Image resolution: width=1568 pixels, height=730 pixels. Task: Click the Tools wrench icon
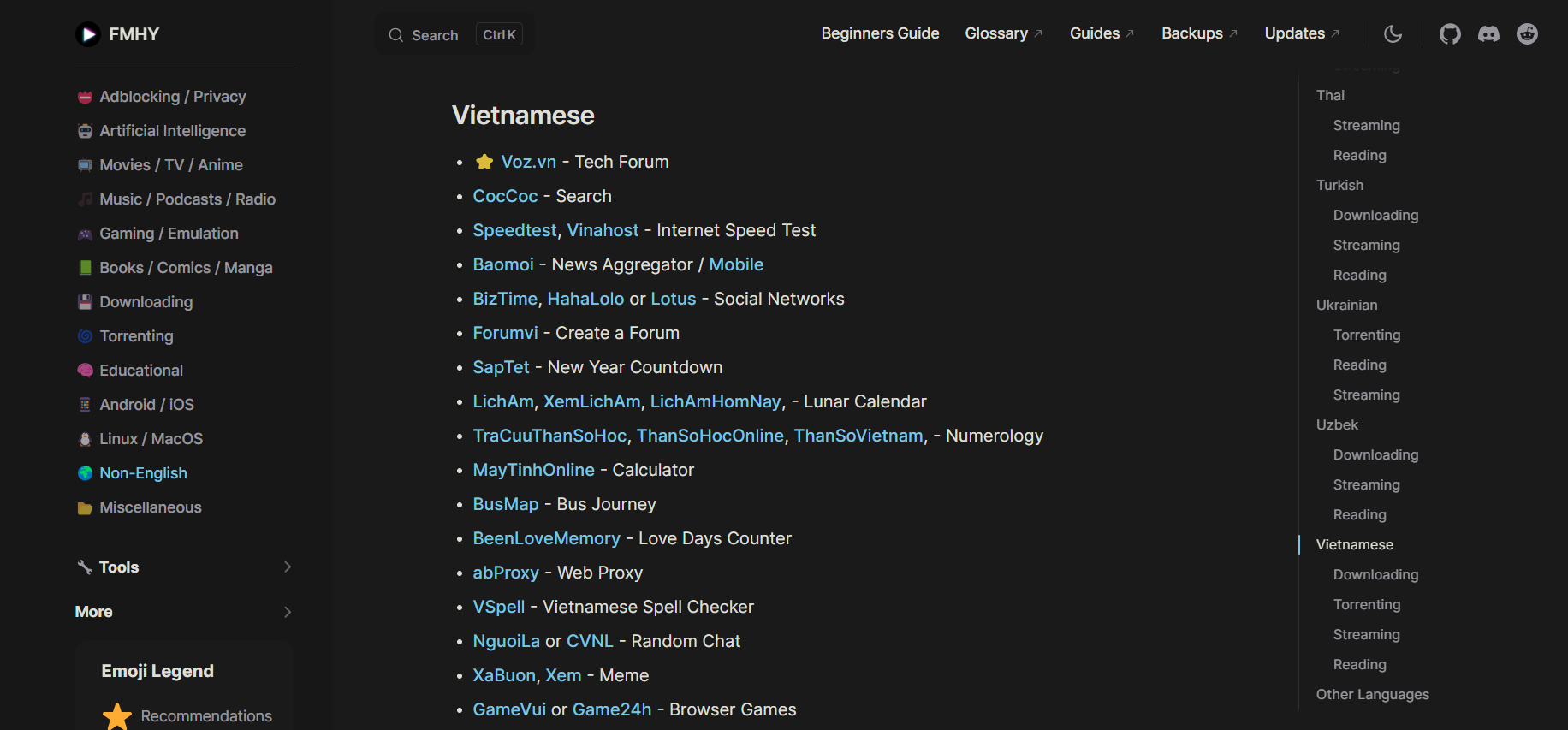85,567
